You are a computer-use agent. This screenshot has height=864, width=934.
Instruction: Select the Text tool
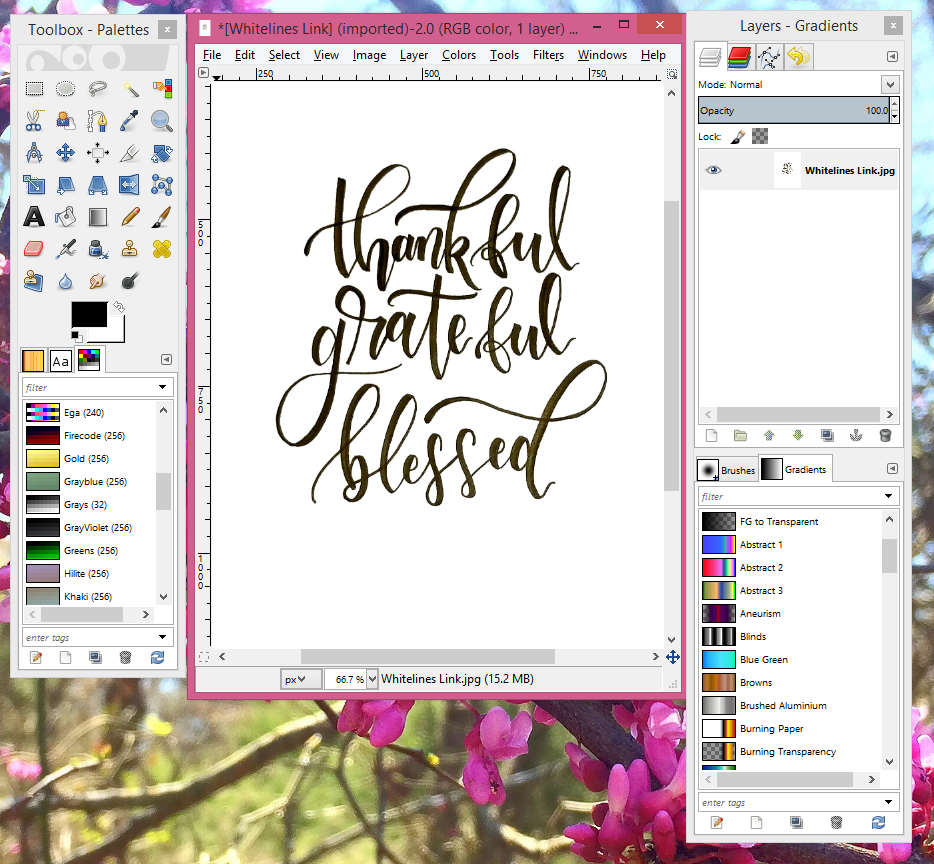pyautogui.click(x=34, y=216)
